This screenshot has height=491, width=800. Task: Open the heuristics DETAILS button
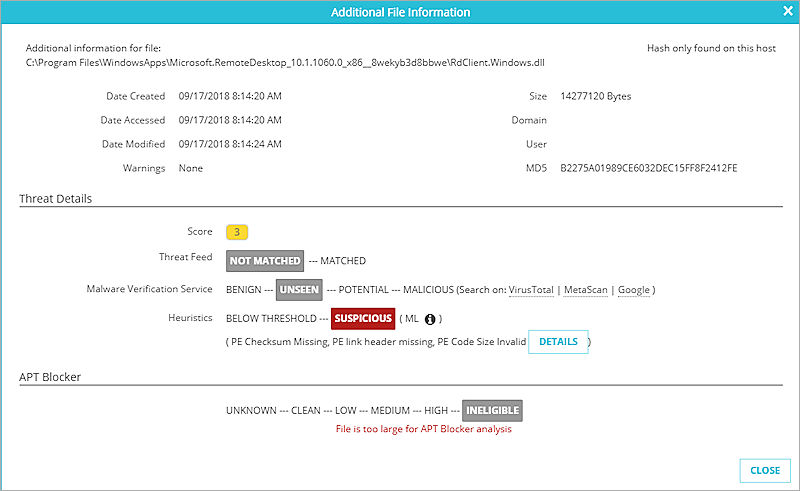tap(558, 341)
